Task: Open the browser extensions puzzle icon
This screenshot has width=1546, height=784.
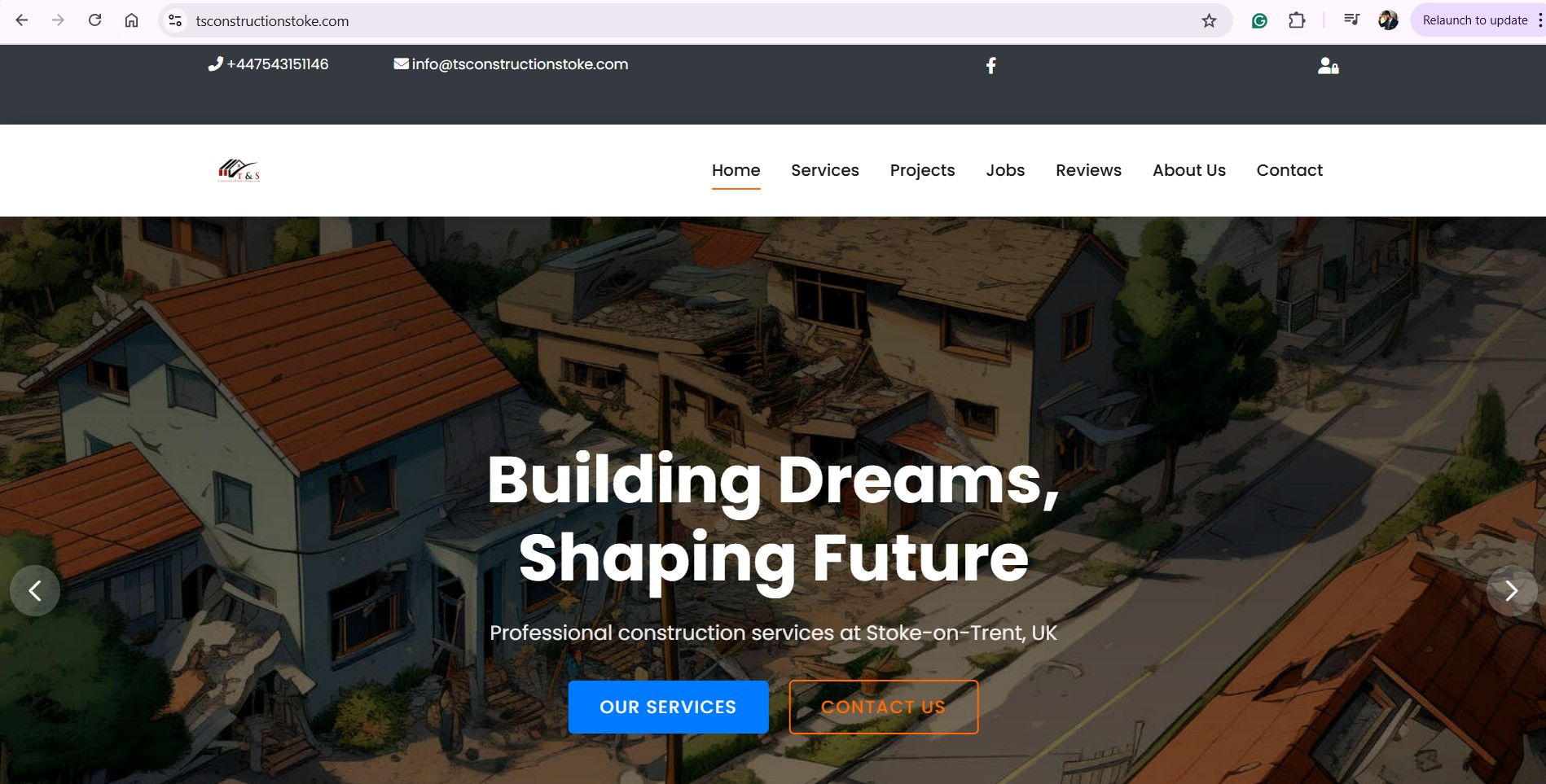Action: point(1297,20)
